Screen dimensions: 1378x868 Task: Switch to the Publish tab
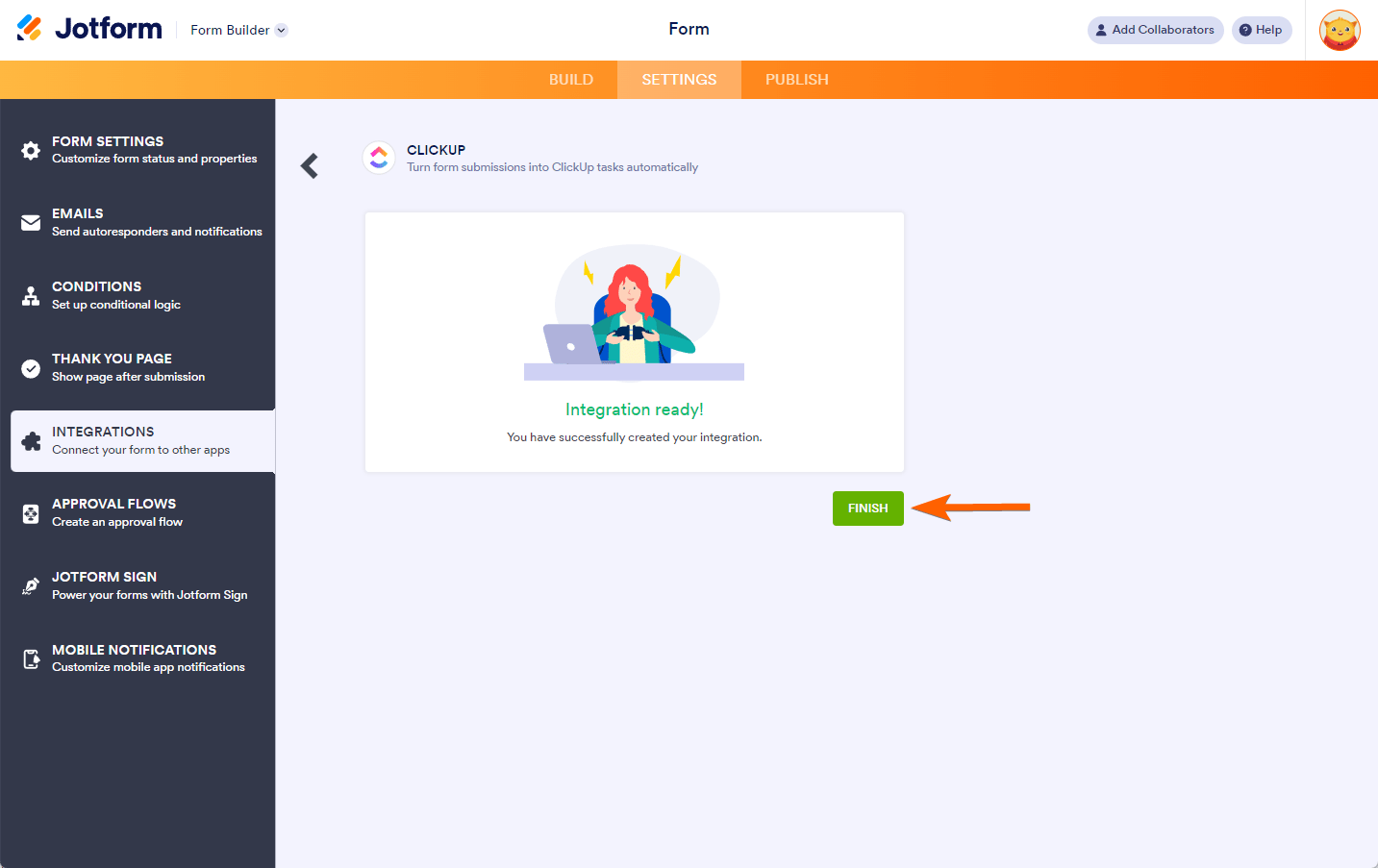[797, 80]
